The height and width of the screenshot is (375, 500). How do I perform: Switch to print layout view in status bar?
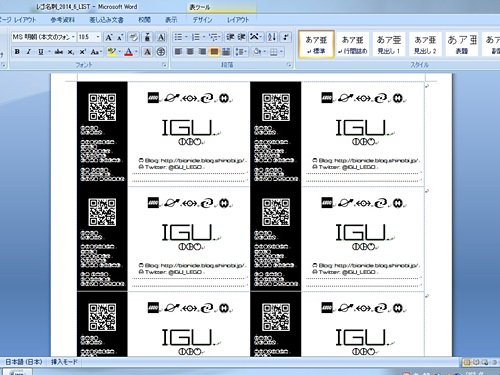point(467,362)
